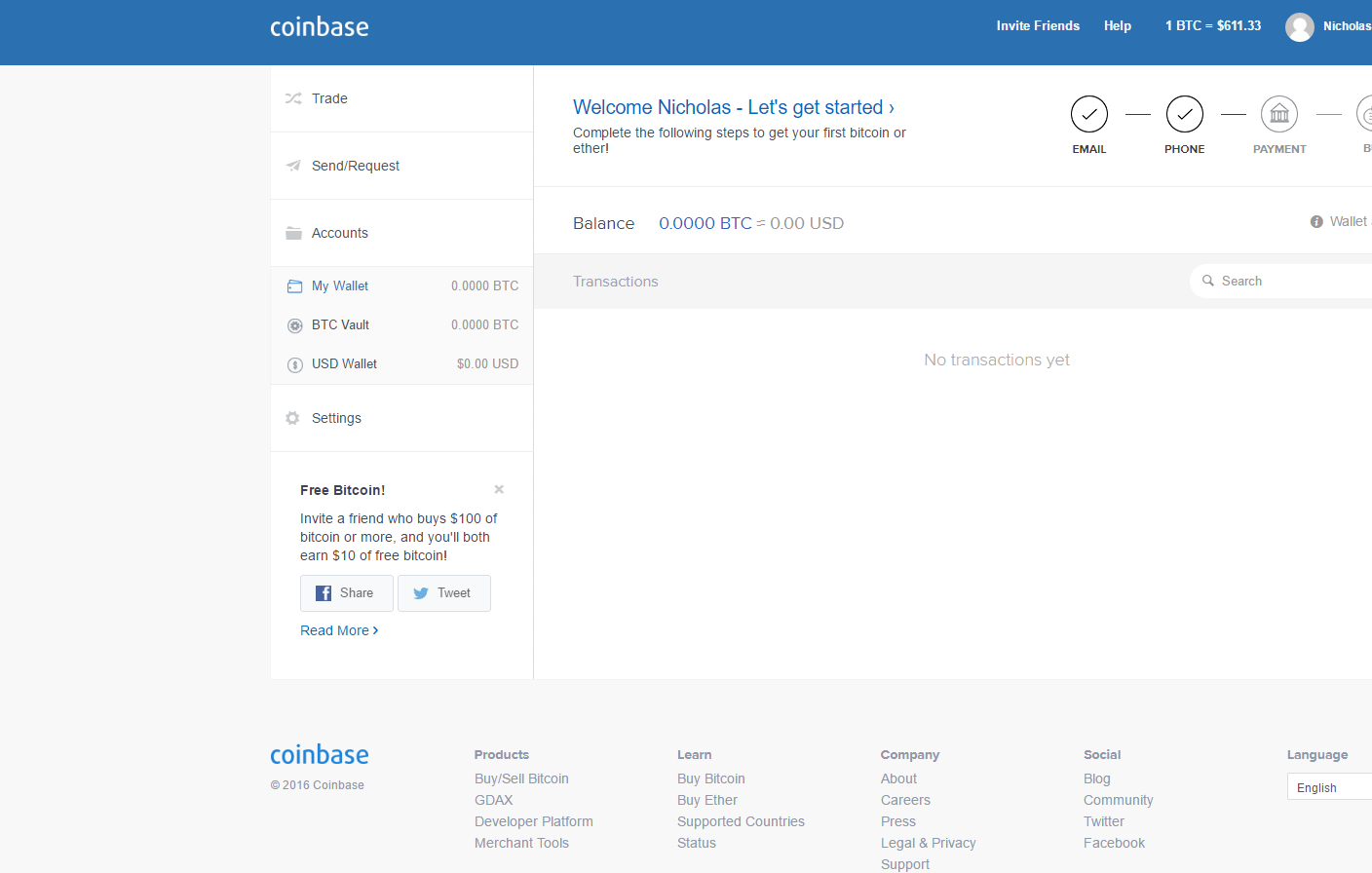Open Legal & Privacy footer link
The image size is (1372, 873).
(x=929, y=843)
